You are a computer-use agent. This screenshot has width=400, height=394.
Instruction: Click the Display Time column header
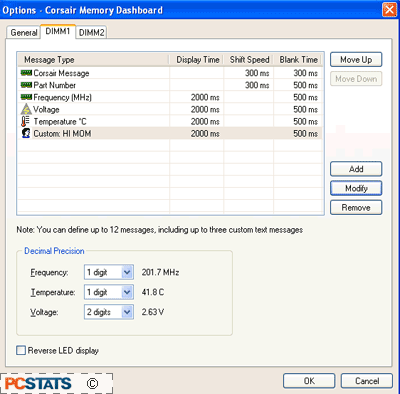197,60
